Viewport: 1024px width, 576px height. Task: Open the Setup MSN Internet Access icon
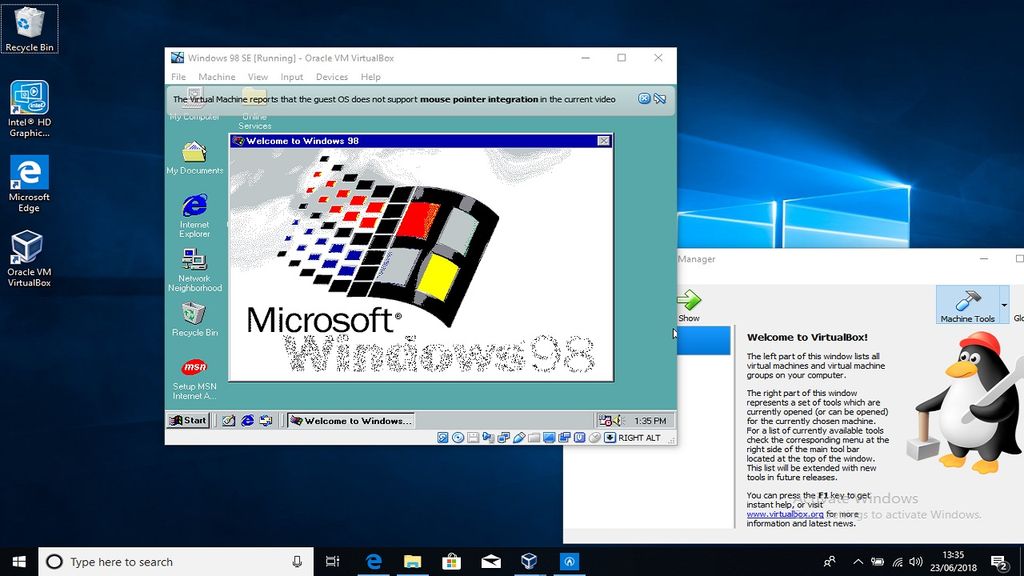coord(195,379)
